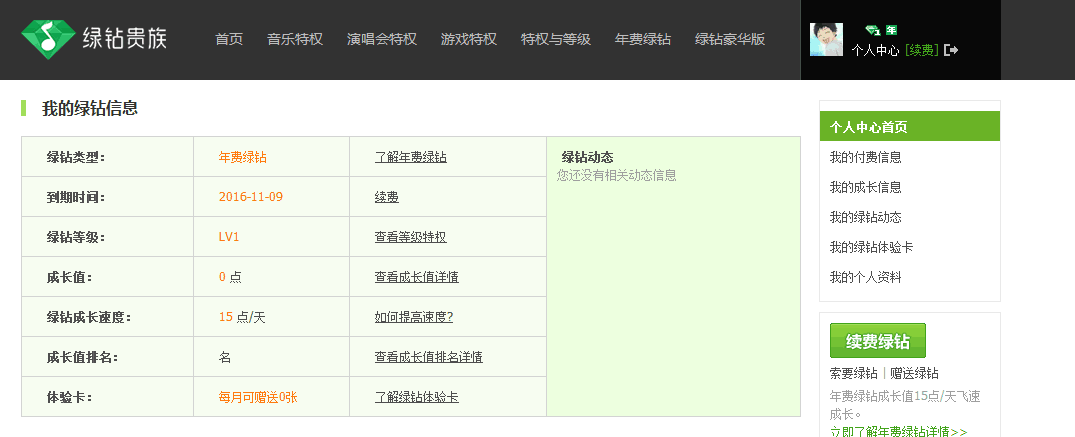Open the 音乐特权 navigation item
Viewport: 1075px width, 437px height.
tap(295, 39)
